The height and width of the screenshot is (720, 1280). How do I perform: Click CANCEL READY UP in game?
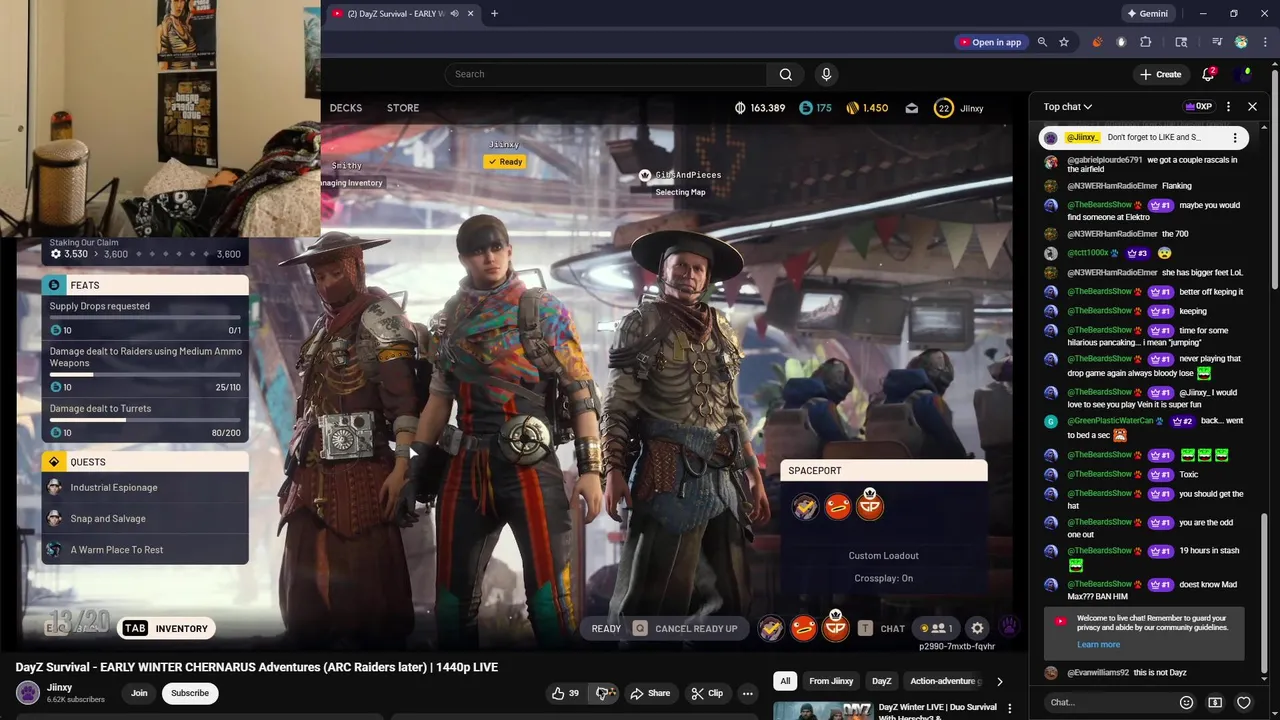(686, 628)
